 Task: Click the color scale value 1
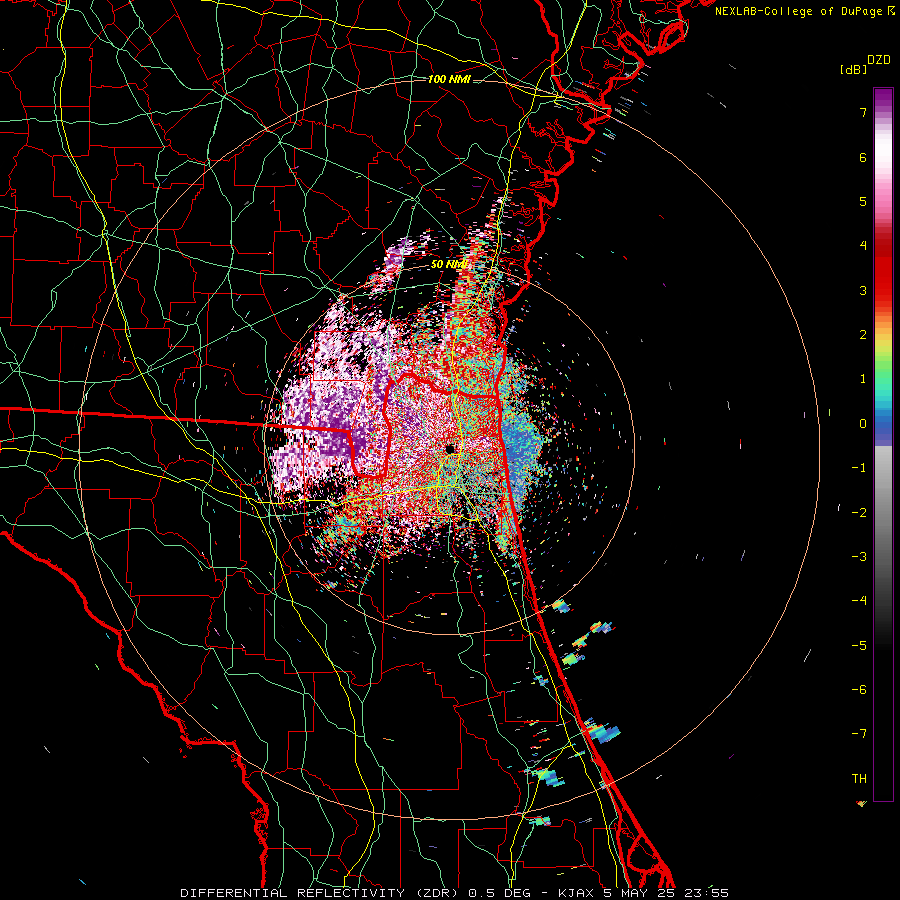click(863, 379)
